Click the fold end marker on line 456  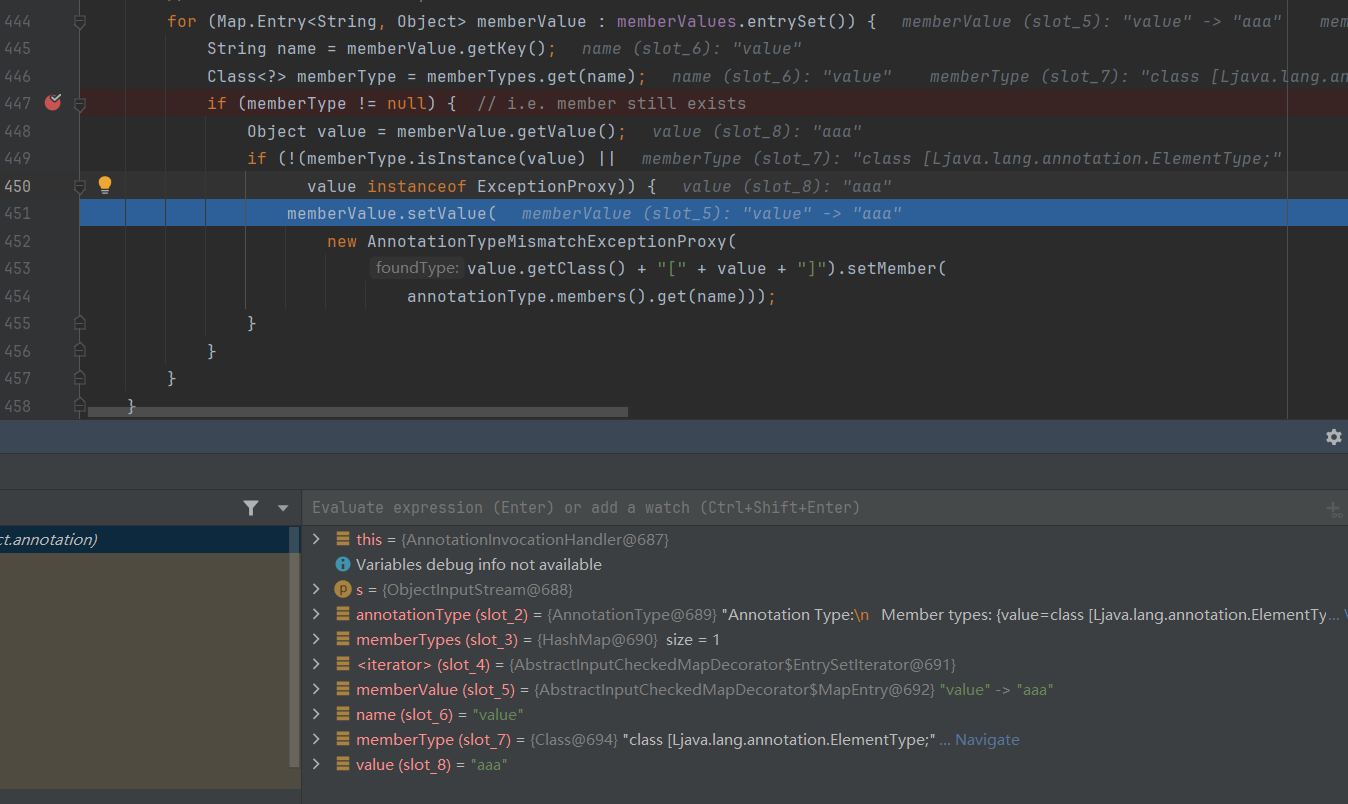pyautogui.click(x=80, y=351)
